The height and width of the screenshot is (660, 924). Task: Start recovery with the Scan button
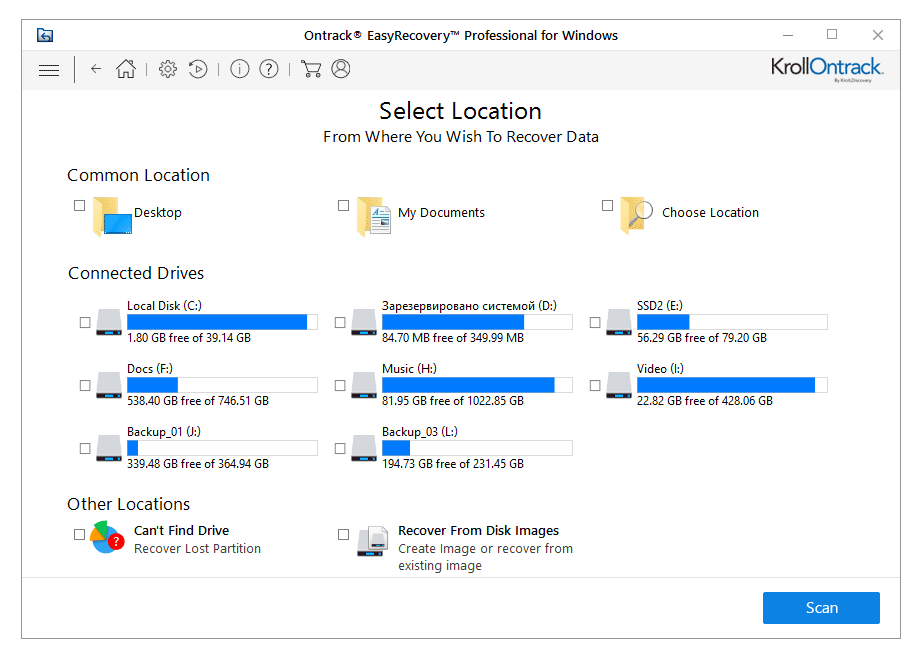click(821, 608)
